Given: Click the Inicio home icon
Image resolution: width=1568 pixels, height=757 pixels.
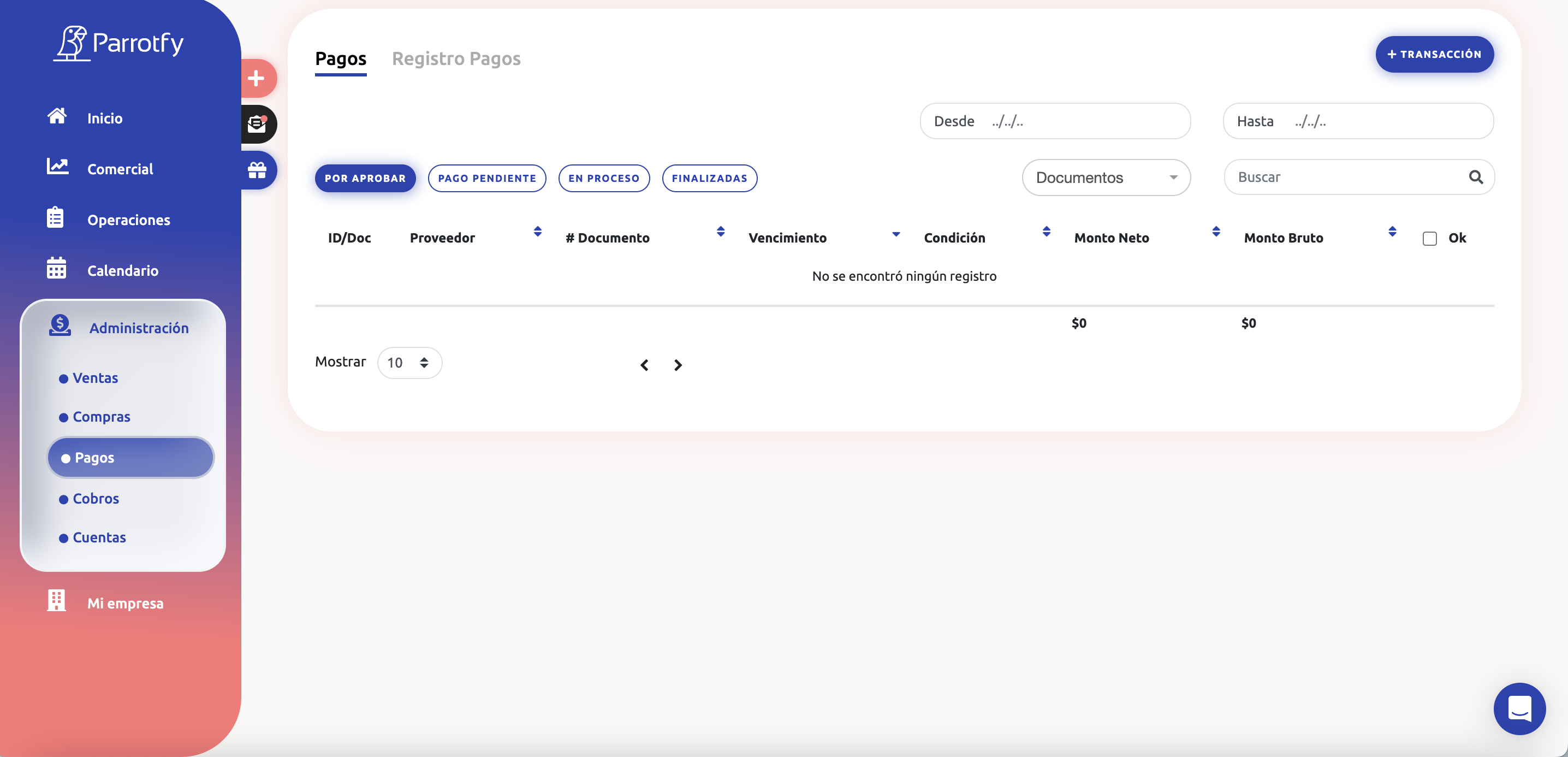Looking at the screenshot, I should pyautogui.click(x=57, y=116).
